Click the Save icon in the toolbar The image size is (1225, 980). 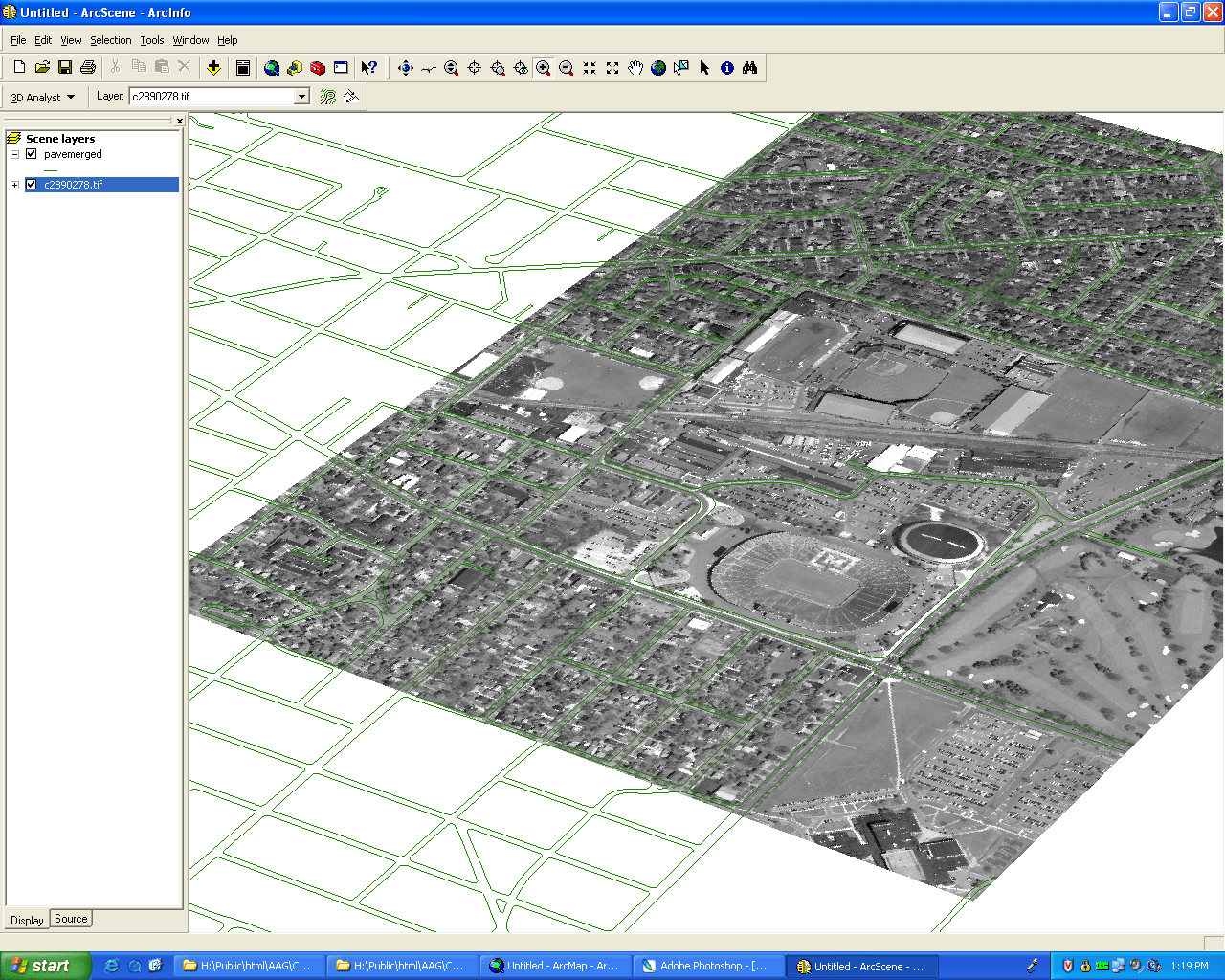pyautogui.click(x=65, y=67)
